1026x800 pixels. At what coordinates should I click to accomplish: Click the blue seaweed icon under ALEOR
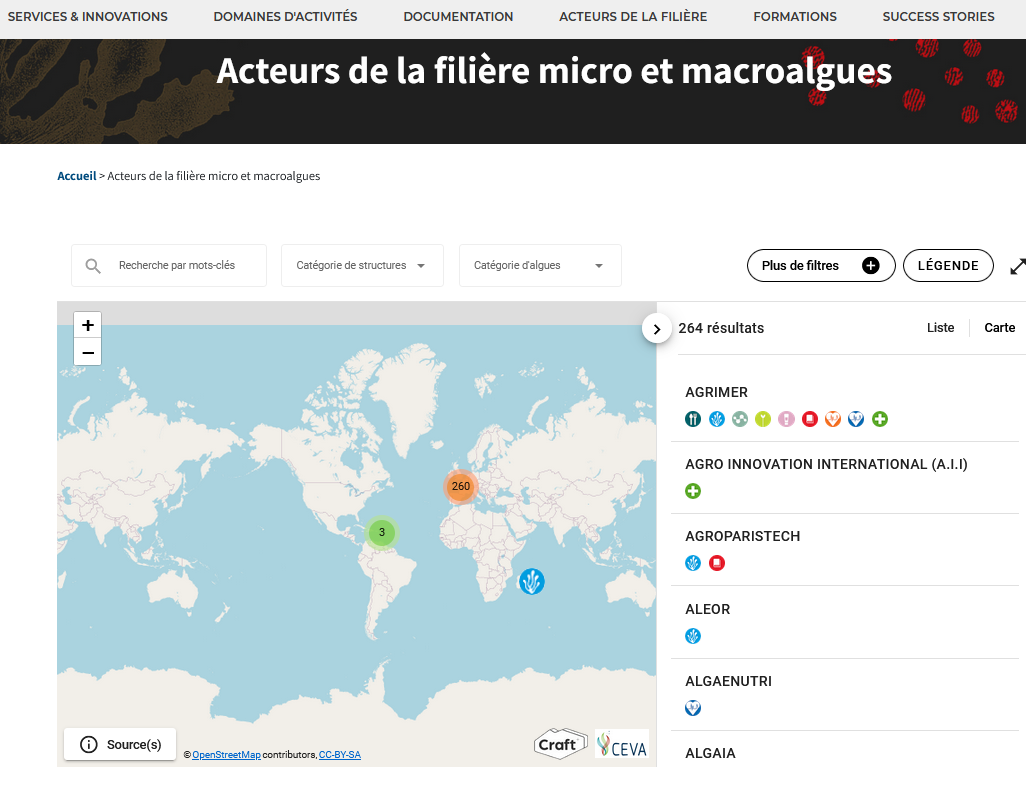pyautogui.click(x=693, y=636)
